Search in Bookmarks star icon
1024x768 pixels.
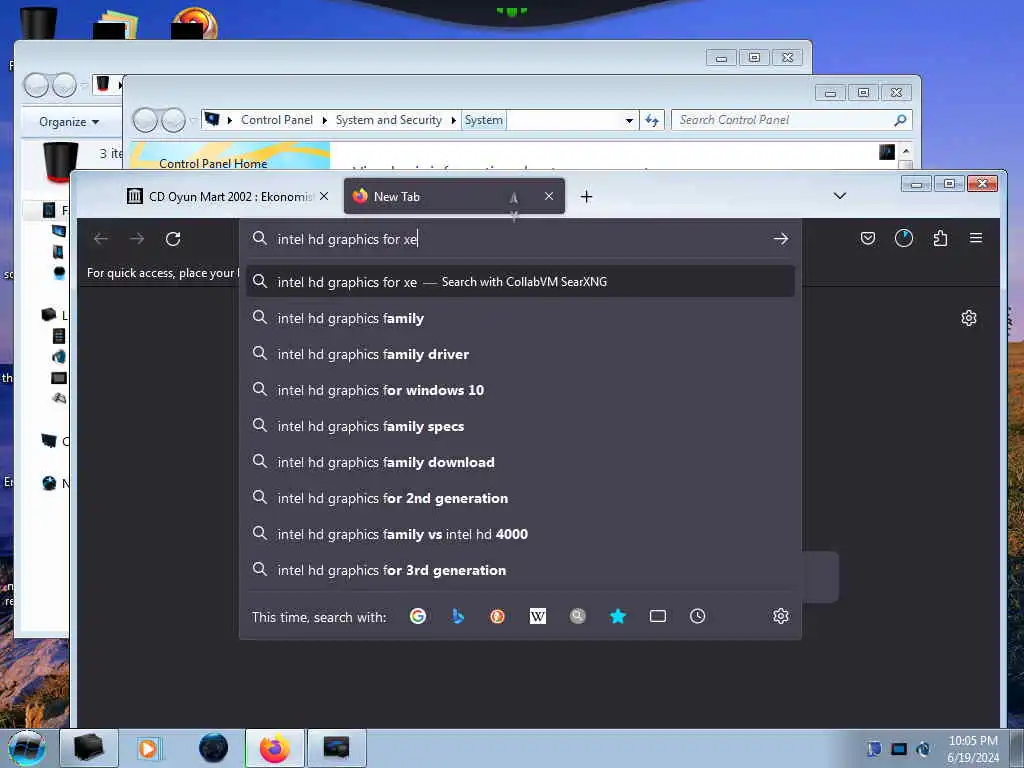[x=618, y=616]
